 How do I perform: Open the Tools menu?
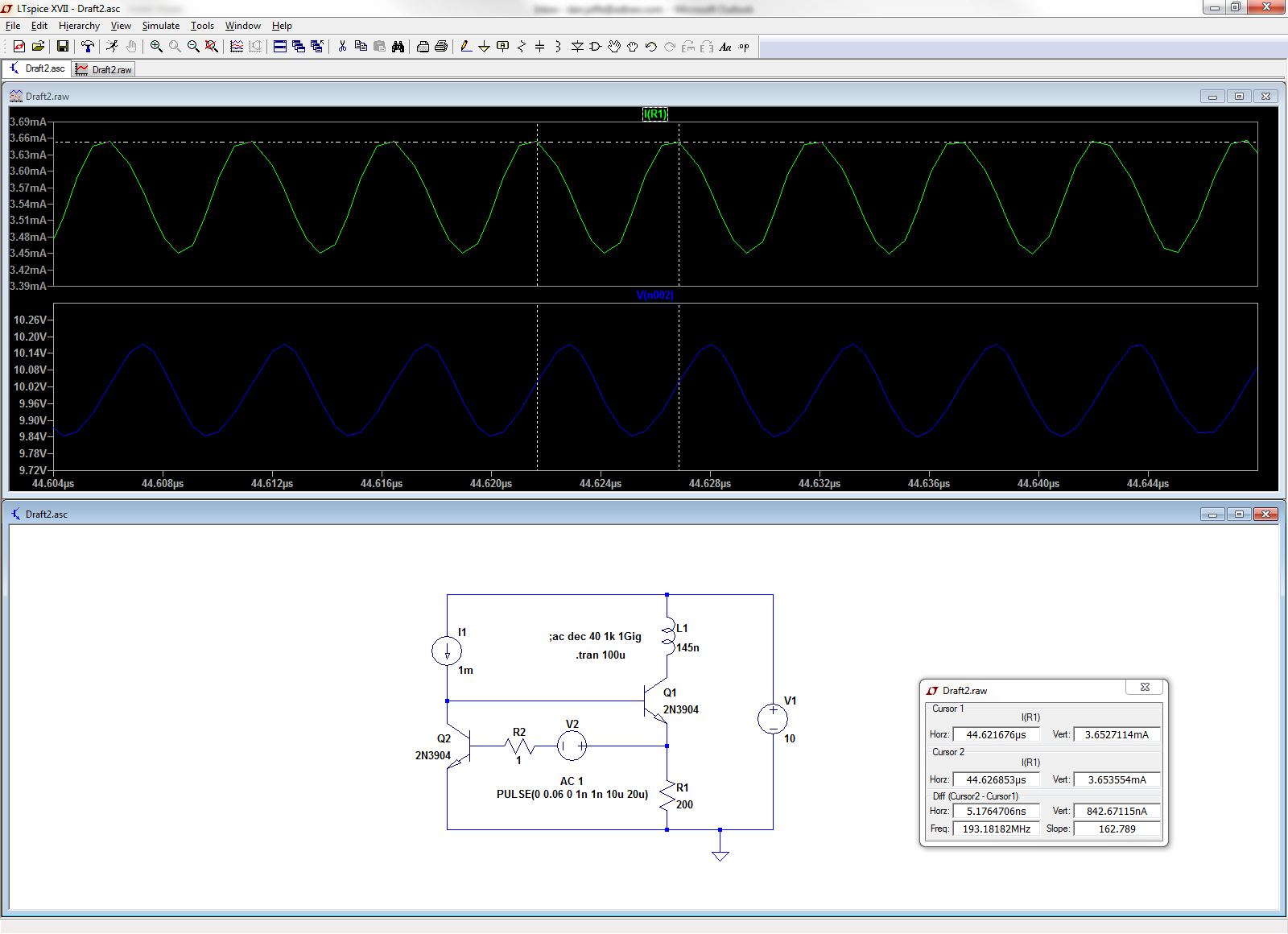click(x=202, y=26)
